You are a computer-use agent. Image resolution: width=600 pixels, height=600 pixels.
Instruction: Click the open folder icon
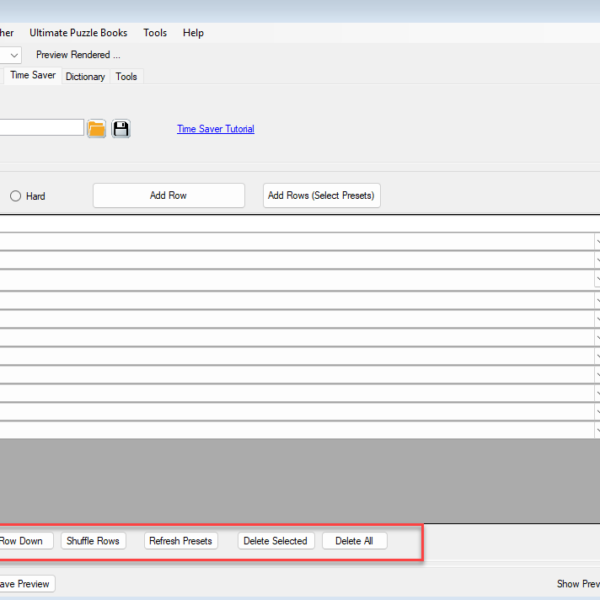point(96,129)
